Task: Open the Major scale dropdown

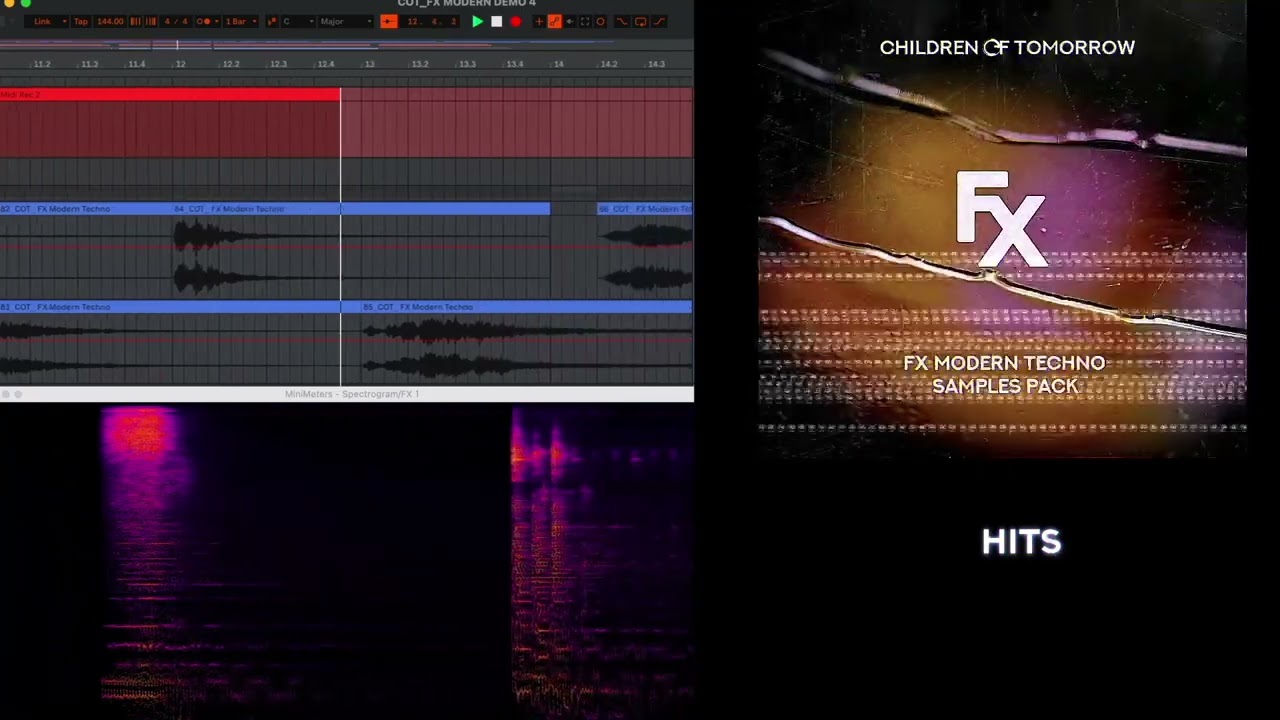Action: (x=344, y=21)
